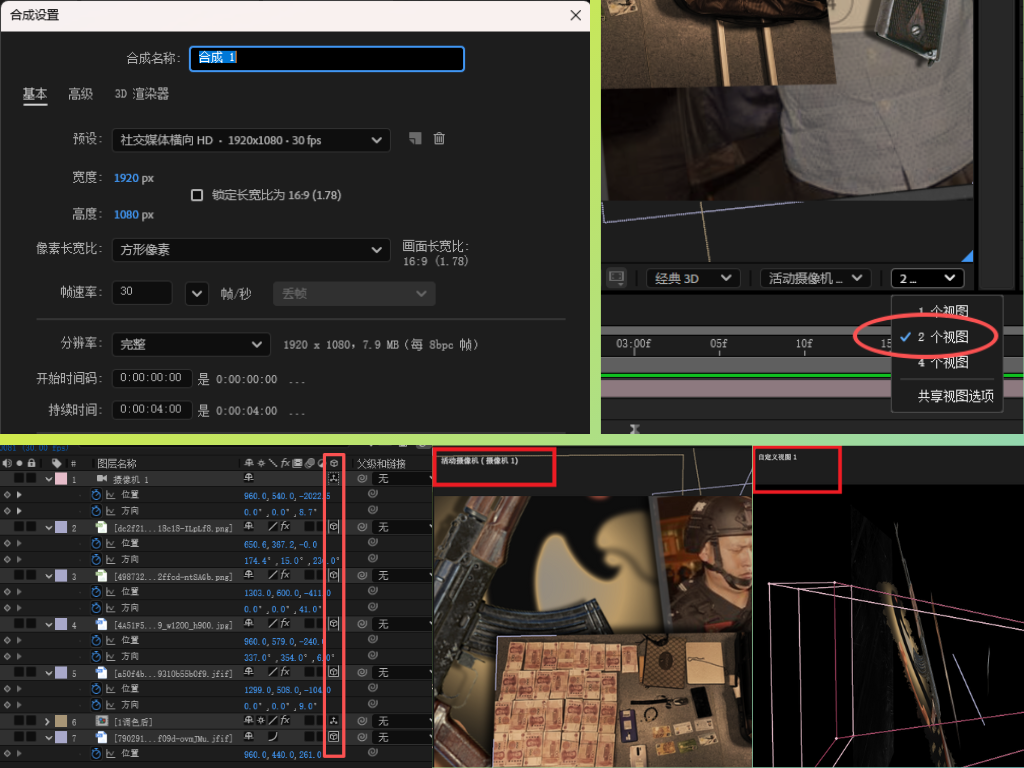The width and height of the screenshot is (1024, 768).
Task: Click the blue 1920 width value
Action: click(x=126, y=178)
